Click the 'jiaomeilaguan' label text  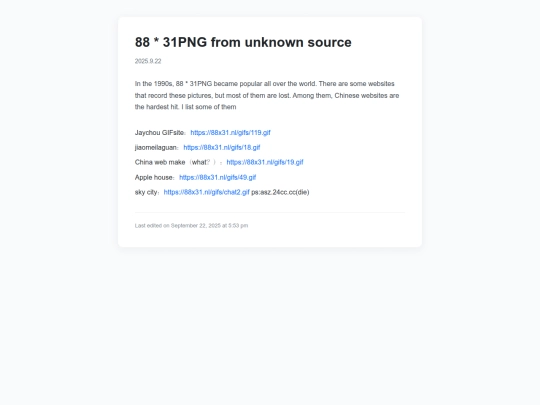tap(156, 147)
